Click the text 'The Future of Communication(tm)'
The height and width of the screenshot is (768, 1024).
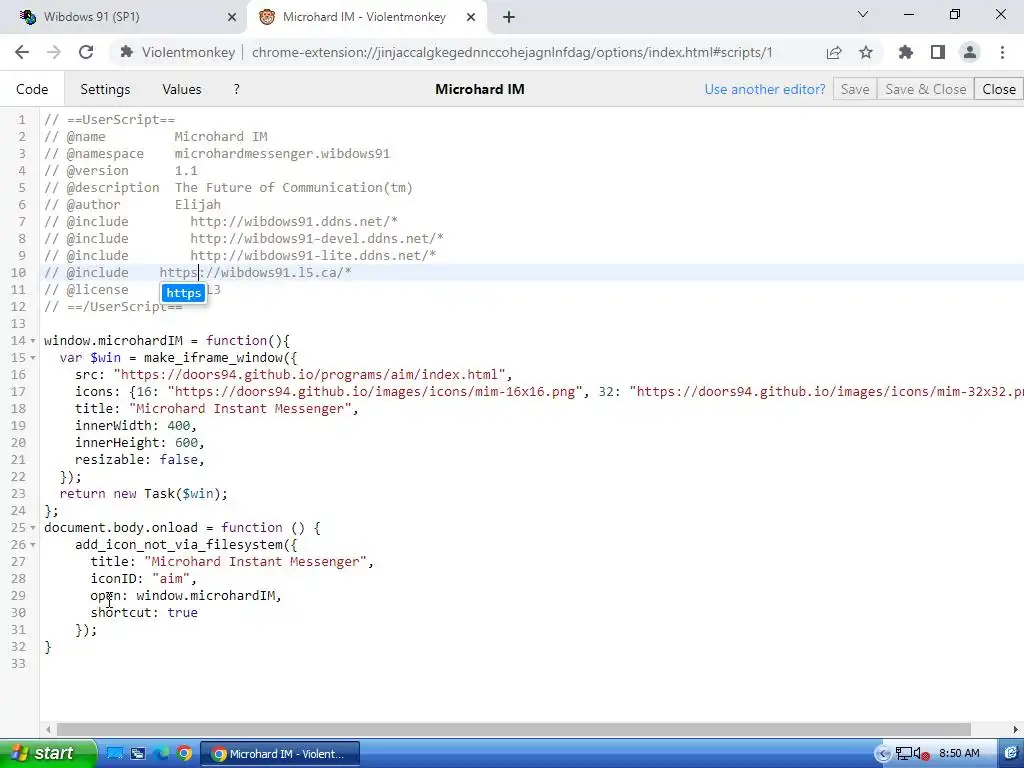(294, 187)
